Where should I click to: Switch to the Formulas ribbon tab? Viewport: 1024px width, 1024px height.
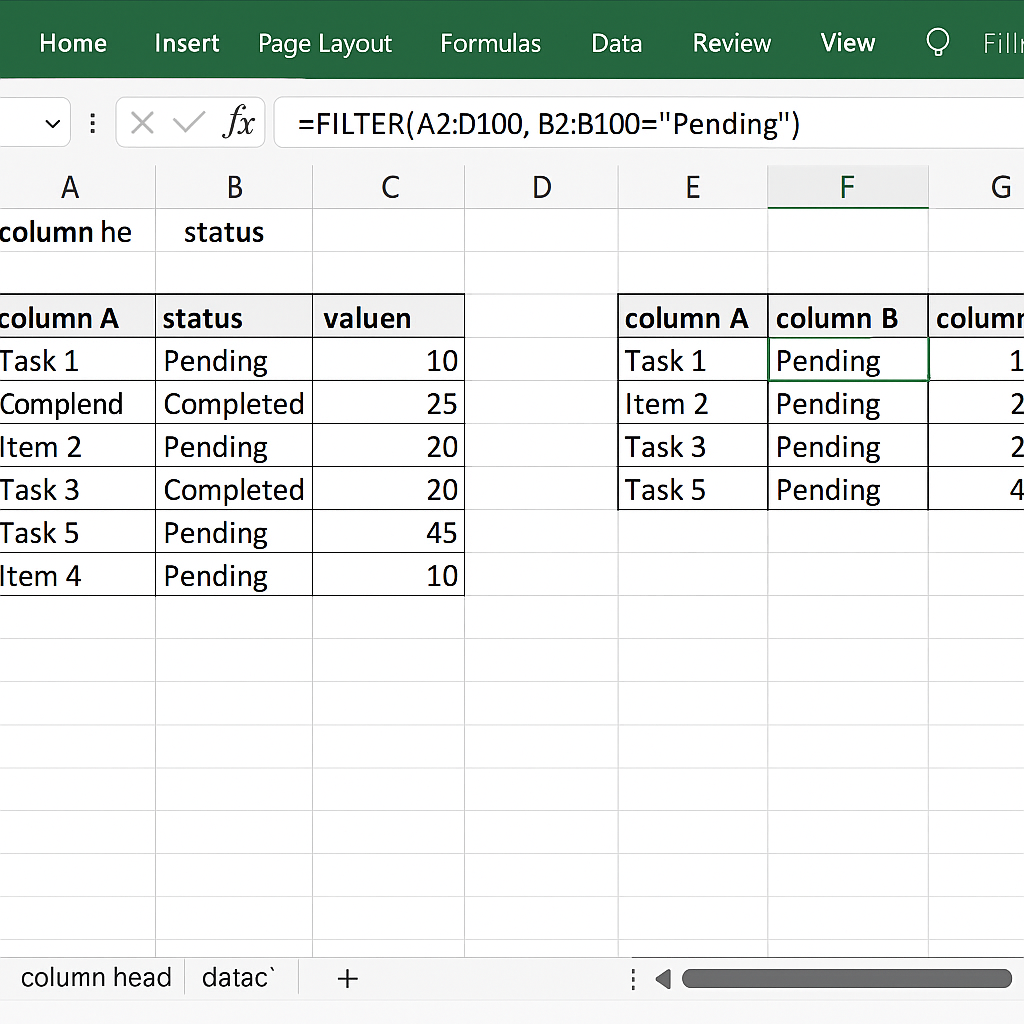(490, 43)
